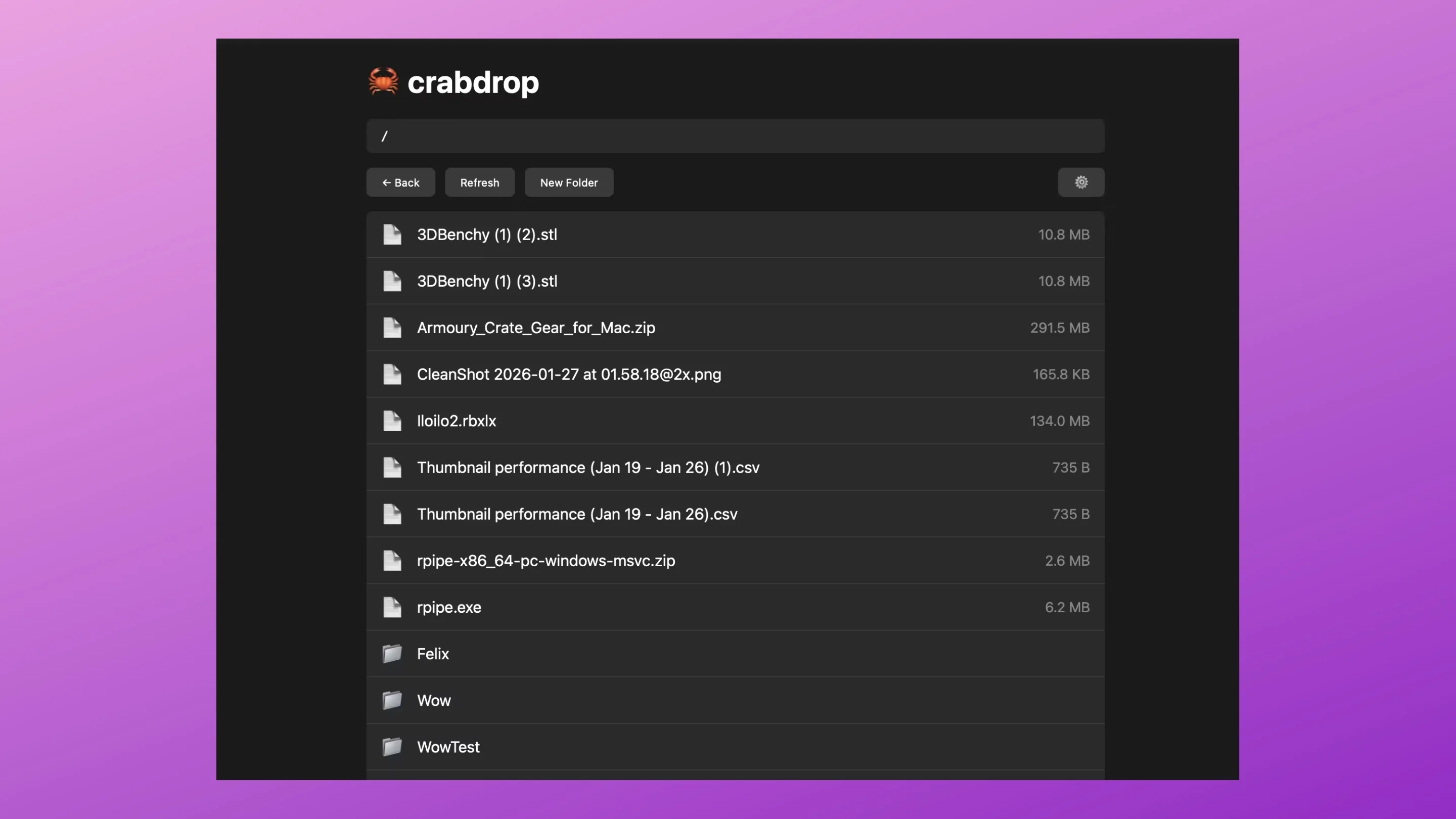The width and height of the screenshot is (1456, 819).
Task: Click the file icon beside lloilo2.rbxlx
Action: (x=392, y=421)
